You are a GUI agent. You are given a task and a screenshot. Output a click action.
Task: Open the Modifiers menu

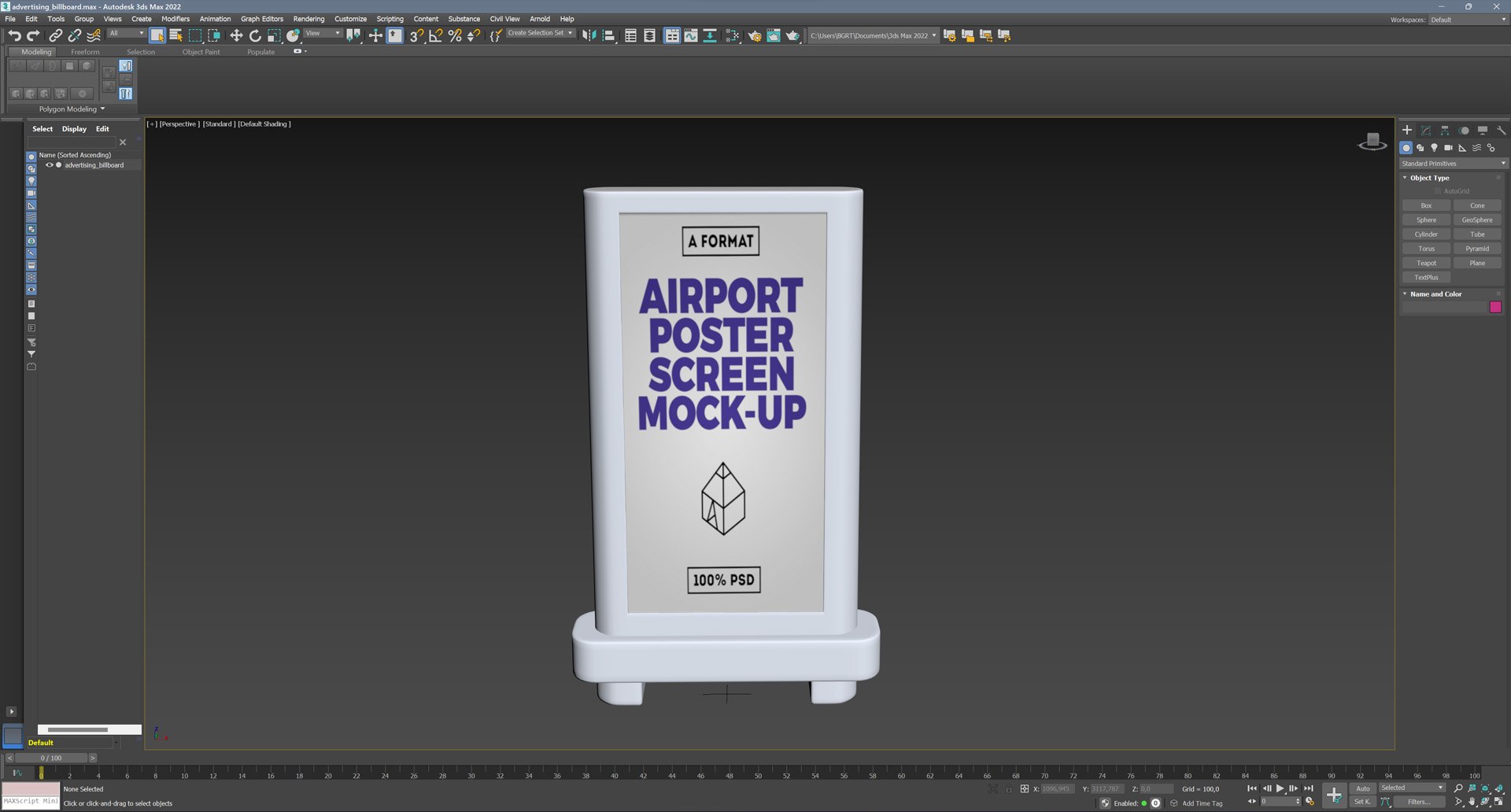click(175, 19)
